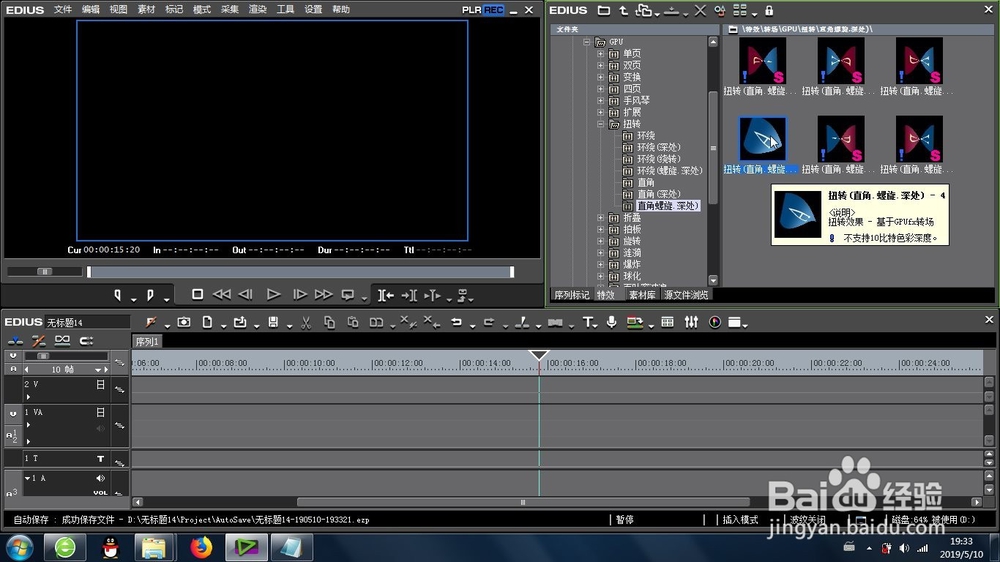
Task: Step forward to the next frame
Action: (x=300, y=295)
